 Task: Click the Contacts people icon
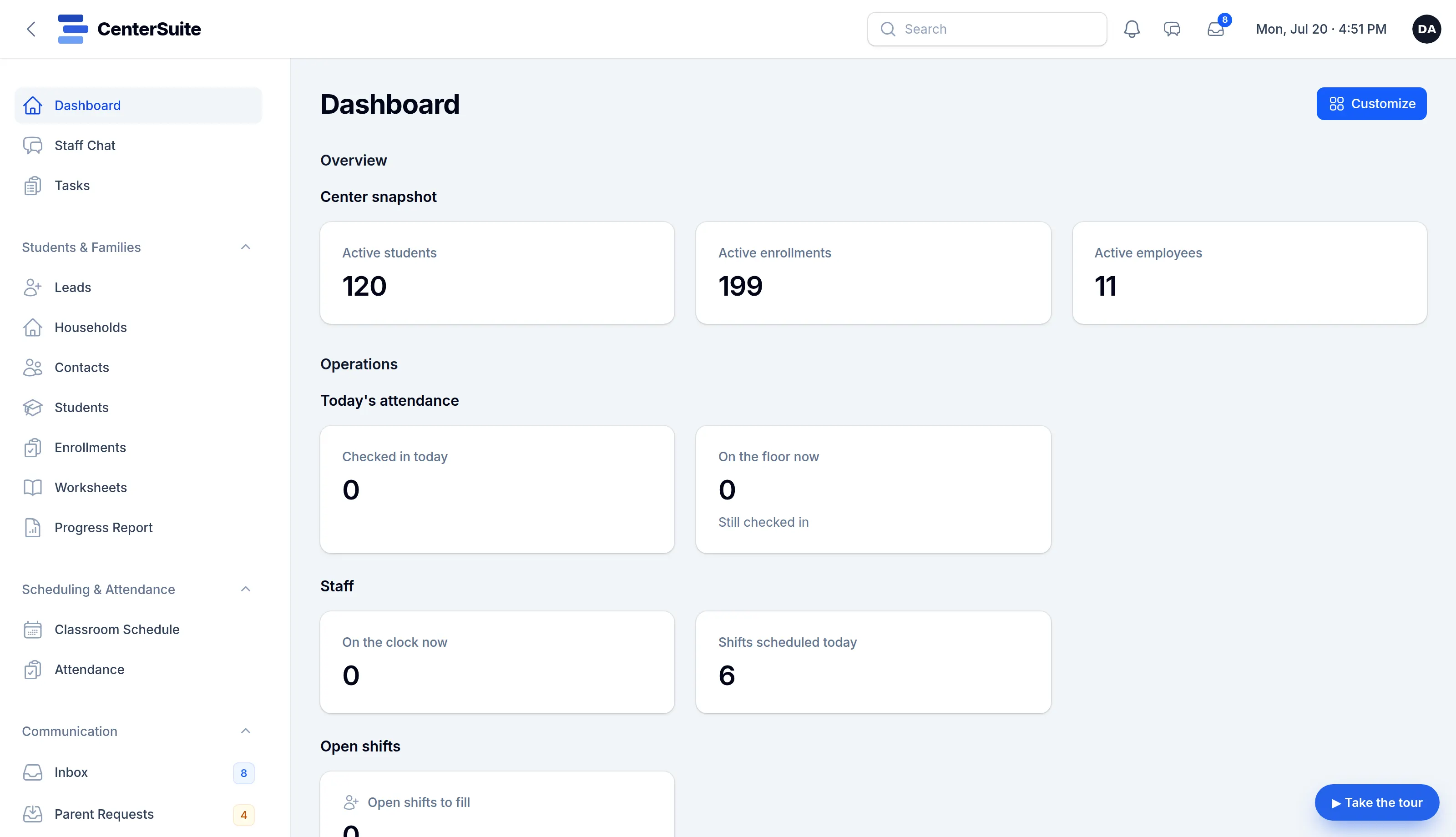(33, 368)
